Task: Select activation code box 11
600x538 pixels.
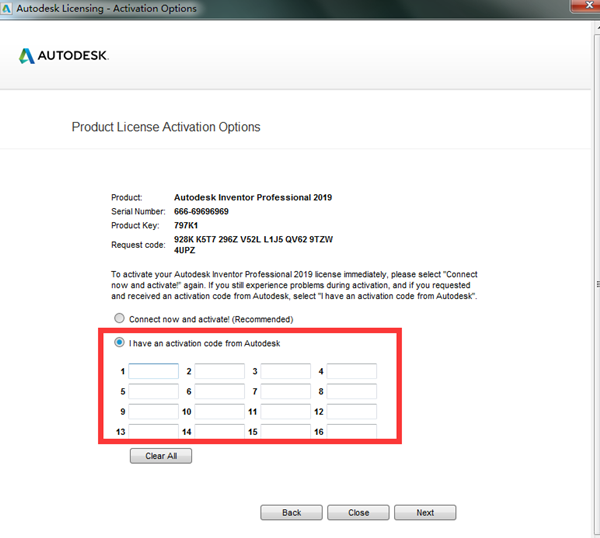Action: (286, 411)
